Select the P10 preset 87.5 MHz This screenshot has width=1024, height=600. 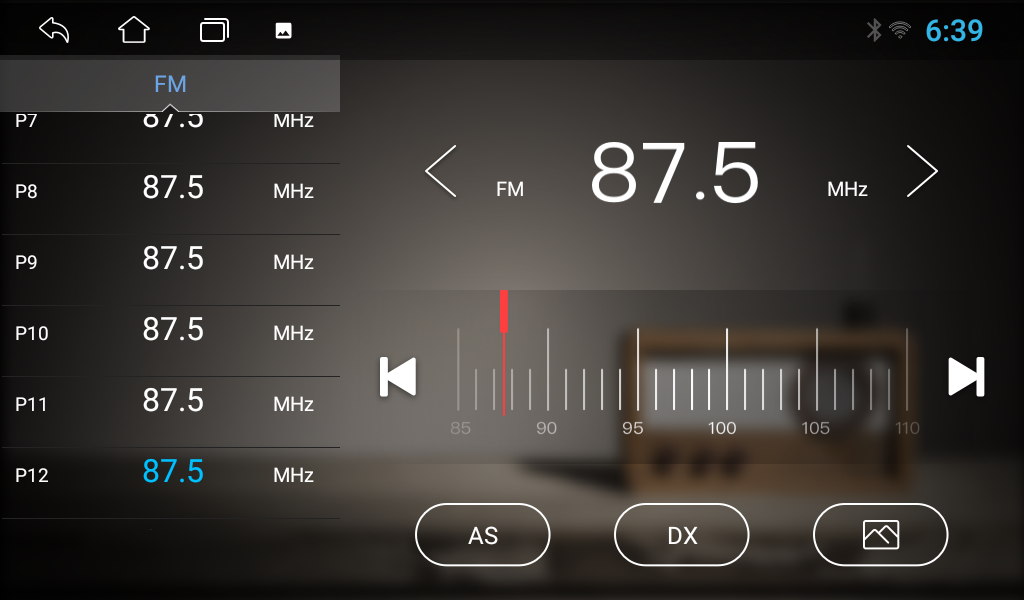click(x=170, y=341)
